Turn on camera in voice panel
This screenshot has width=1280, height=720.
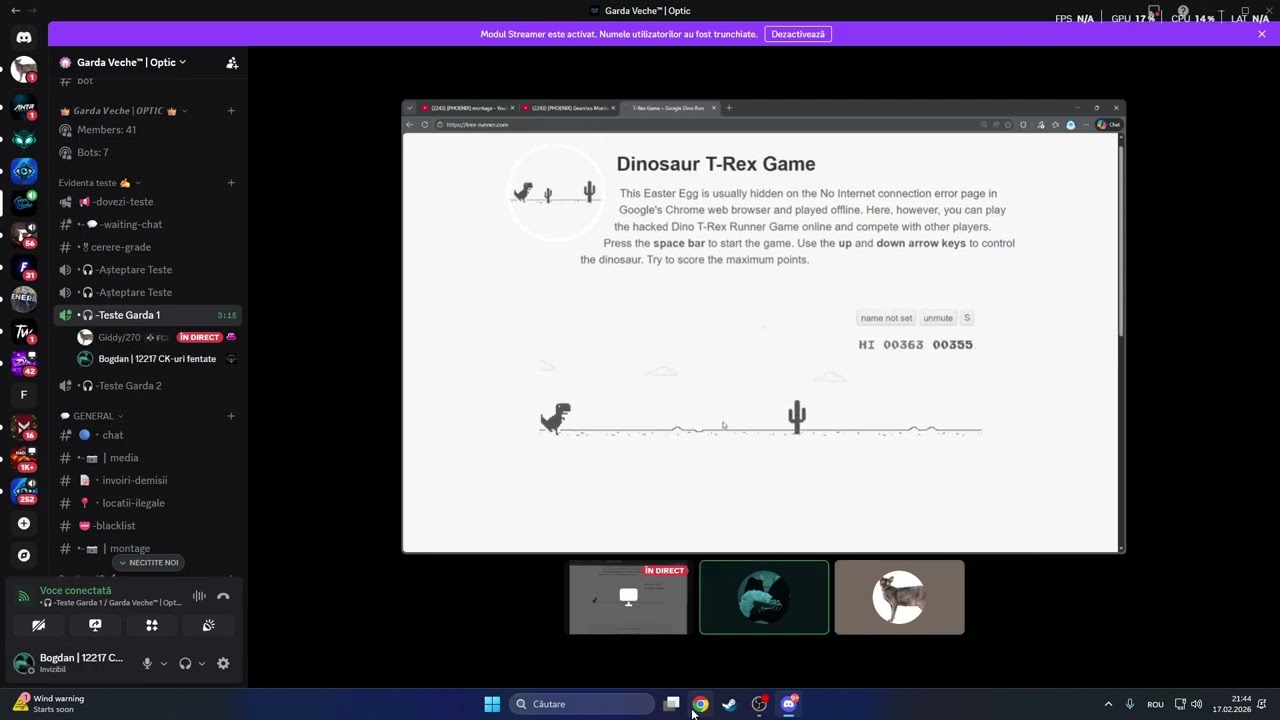(38, 625)
